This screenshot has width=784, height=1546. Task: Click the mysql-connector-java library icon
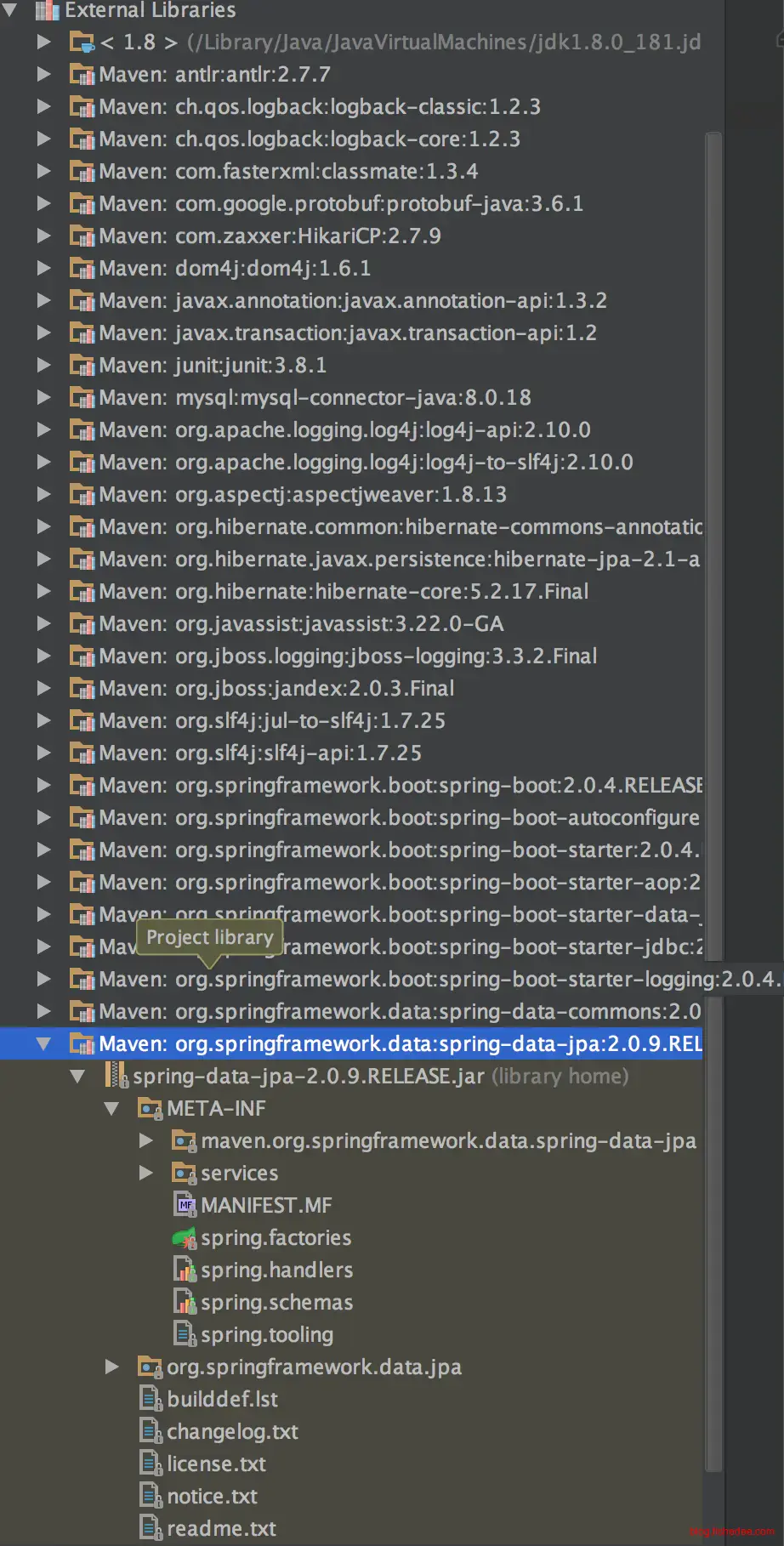click(x=82, y=398)
